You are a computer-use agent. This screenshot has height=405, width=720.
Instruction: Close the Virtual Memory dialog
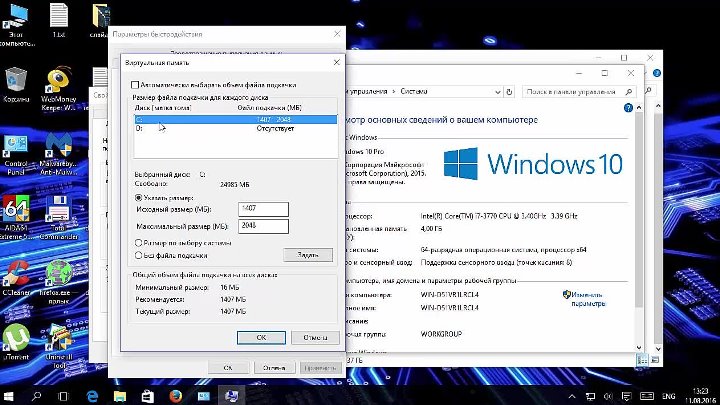click(337, 62)
